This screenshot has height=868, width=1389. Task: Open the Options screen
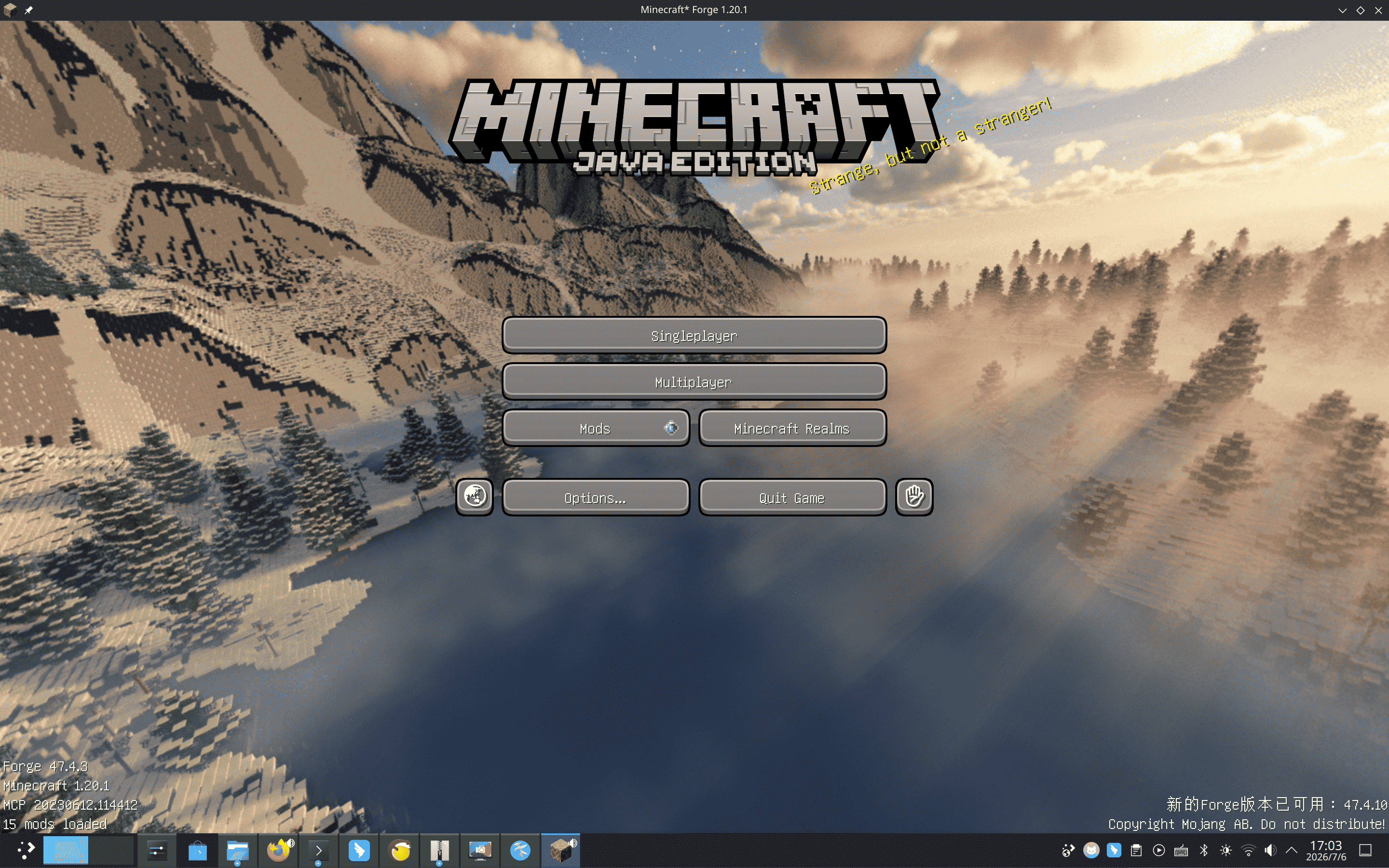click(596, 498)
